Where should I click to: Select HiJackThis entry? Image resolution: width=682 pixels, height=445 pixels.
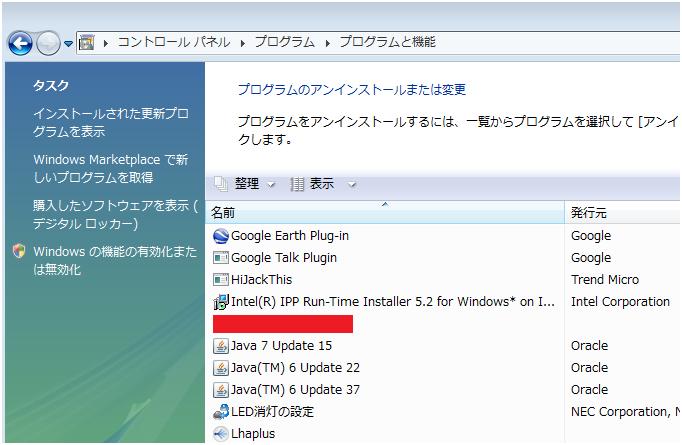pos(261,280)
